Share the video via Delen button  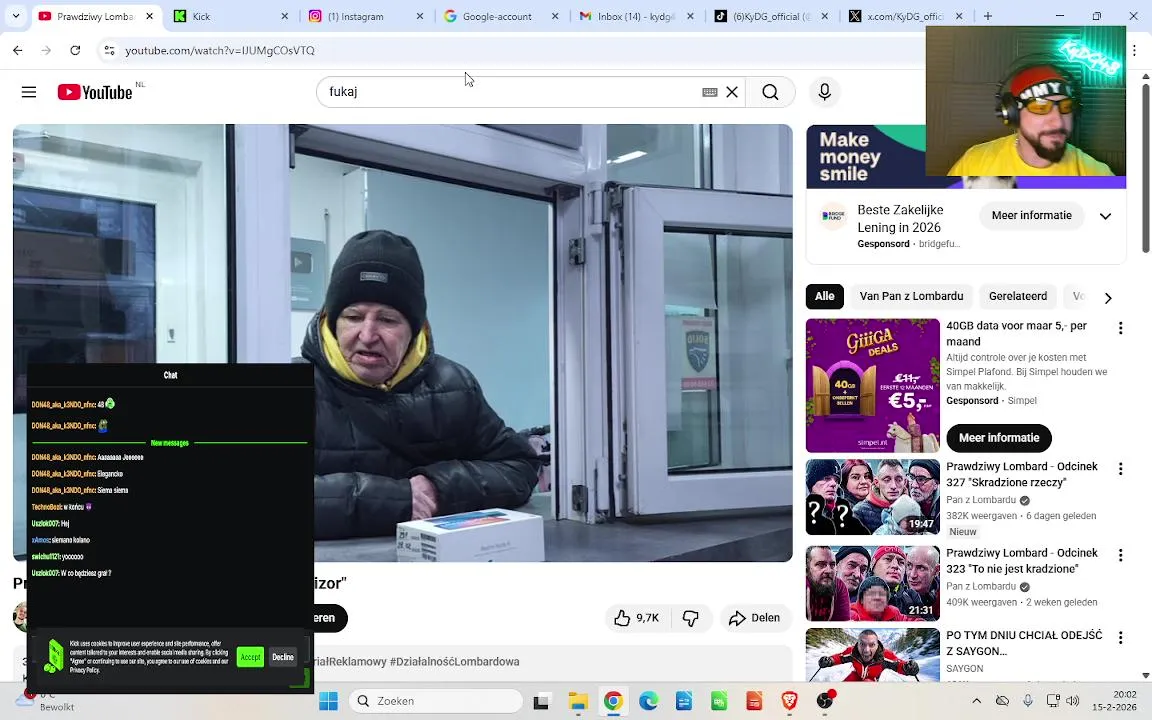pyautogui.click(x=755, y=618)
